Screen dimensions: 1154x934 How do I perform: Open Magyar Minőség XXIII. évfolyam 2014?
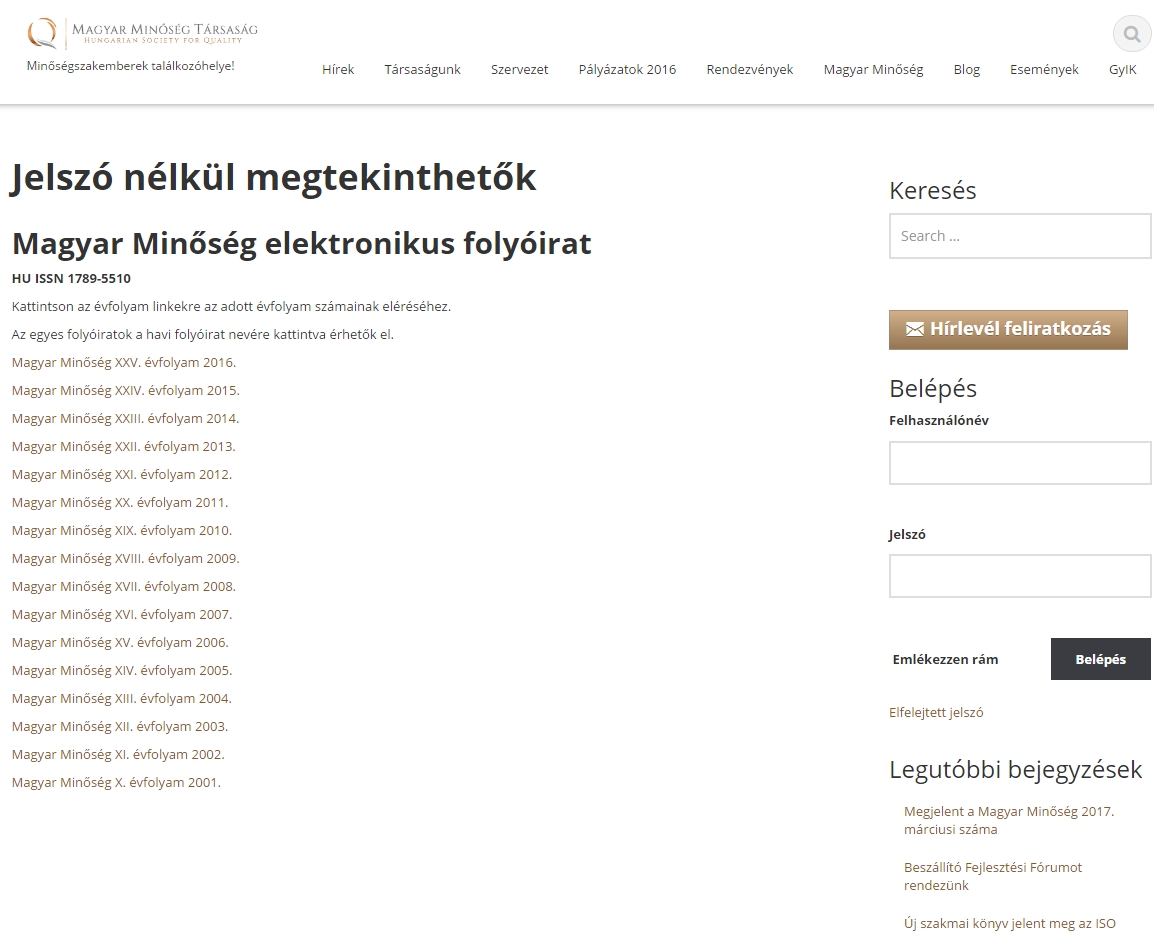tap(126, 418)
